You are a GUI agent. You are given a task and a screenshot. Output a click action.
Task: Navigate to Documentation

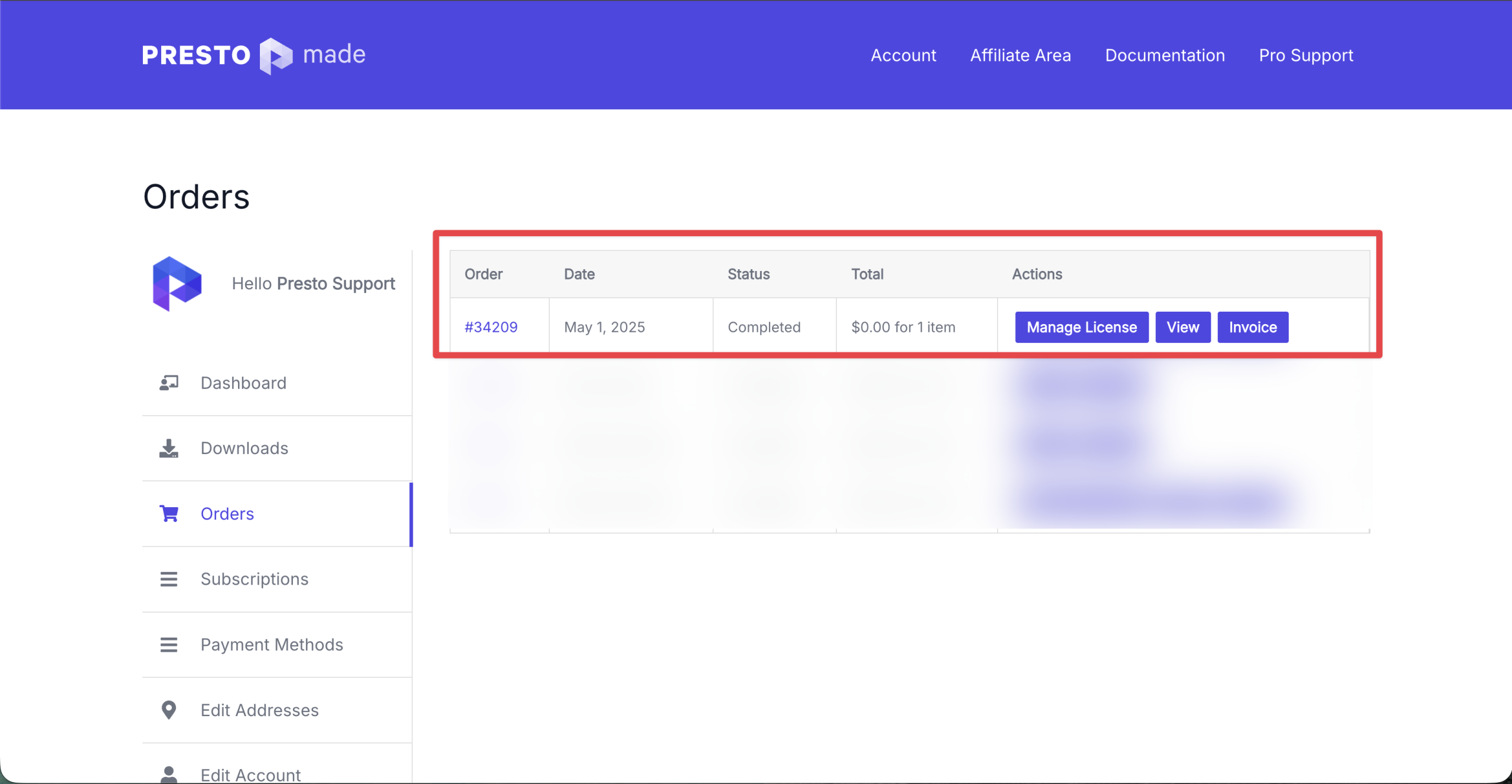1165,55
